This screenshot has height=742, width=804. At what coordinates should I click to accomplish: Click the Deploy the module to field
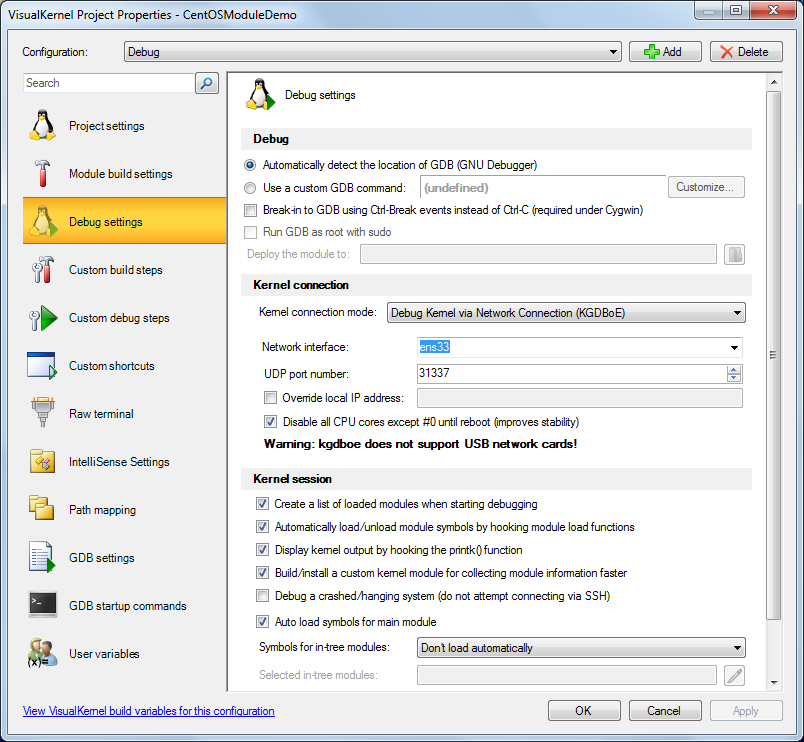click(x=538, y=254)
